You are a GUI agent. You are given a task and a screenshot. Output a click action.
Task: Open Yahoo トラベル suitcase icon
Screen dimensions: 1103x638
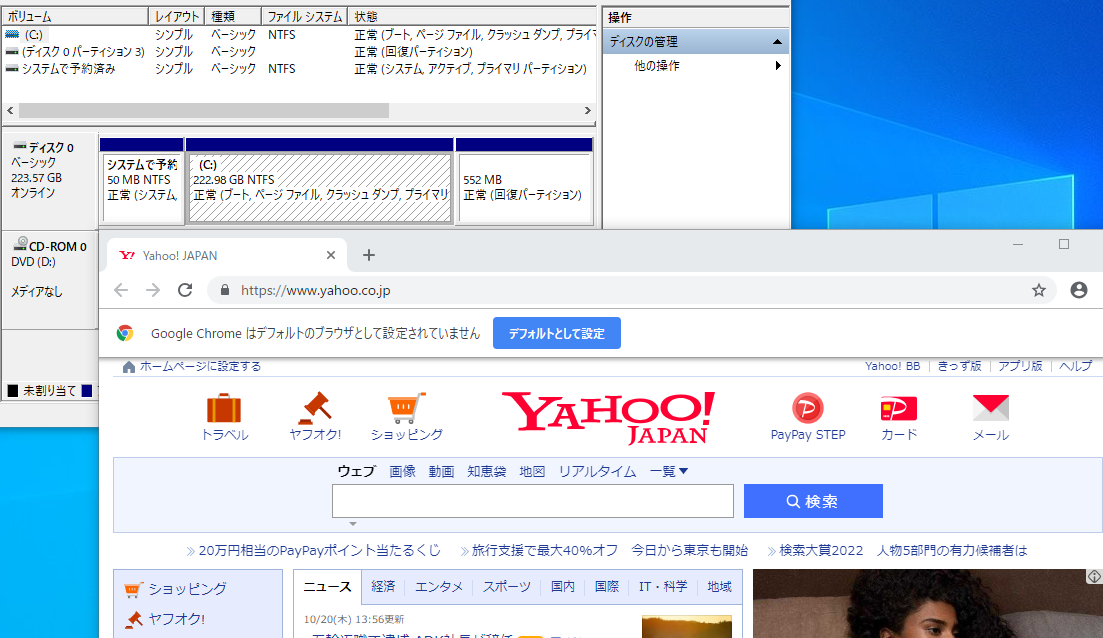click(x=224, y=408)
